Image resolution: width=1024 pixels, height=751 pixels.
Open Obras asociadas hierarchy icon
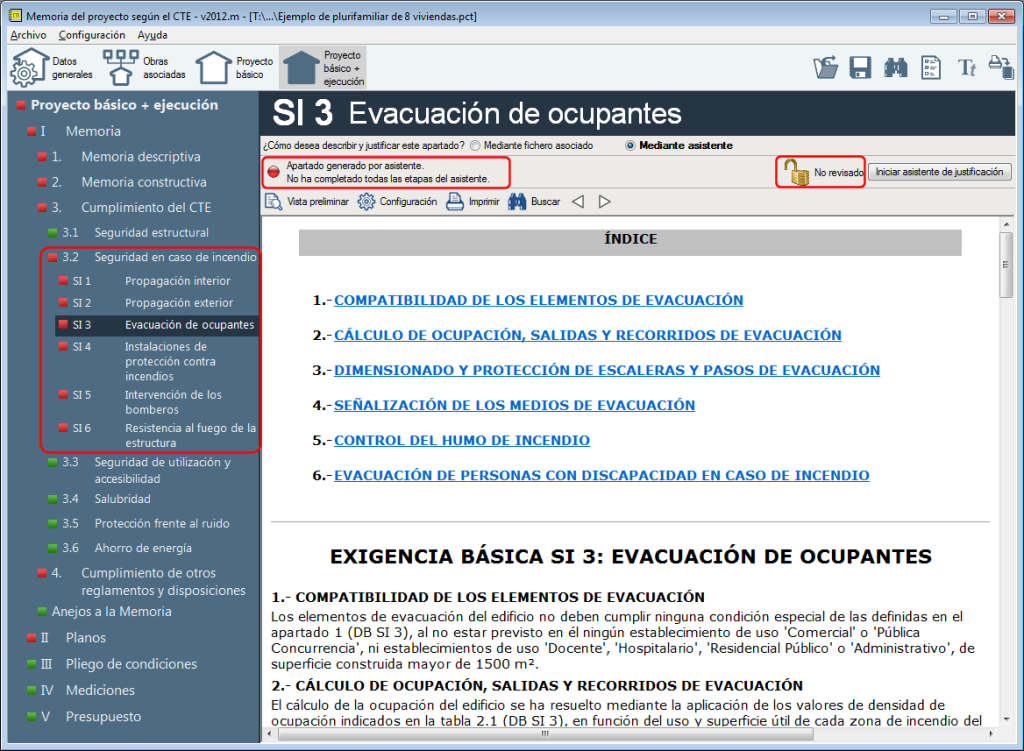click(121, 68)
